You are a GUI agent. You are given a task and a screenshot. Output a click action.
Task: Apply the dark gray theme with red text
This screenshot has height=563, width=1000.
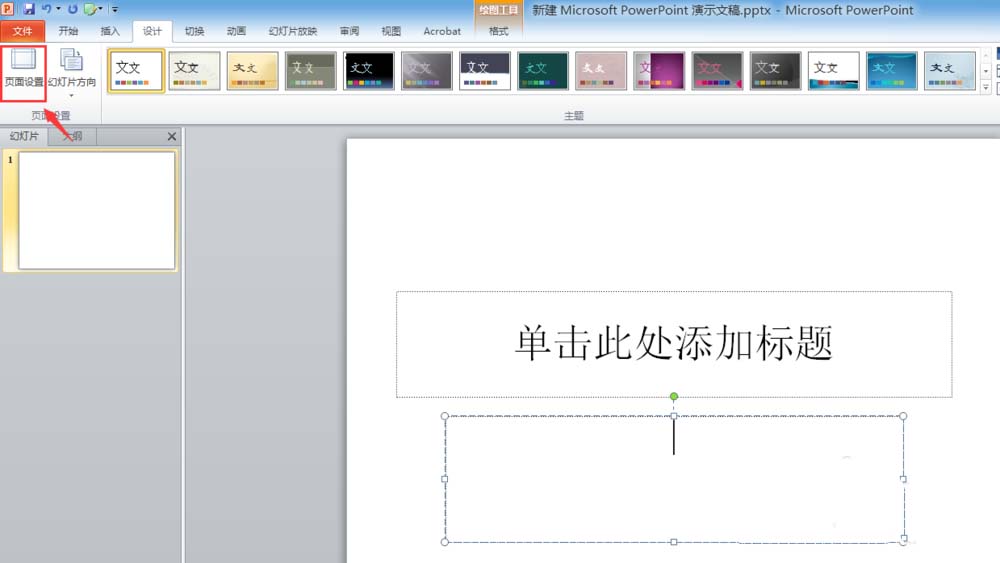[717, 71]
